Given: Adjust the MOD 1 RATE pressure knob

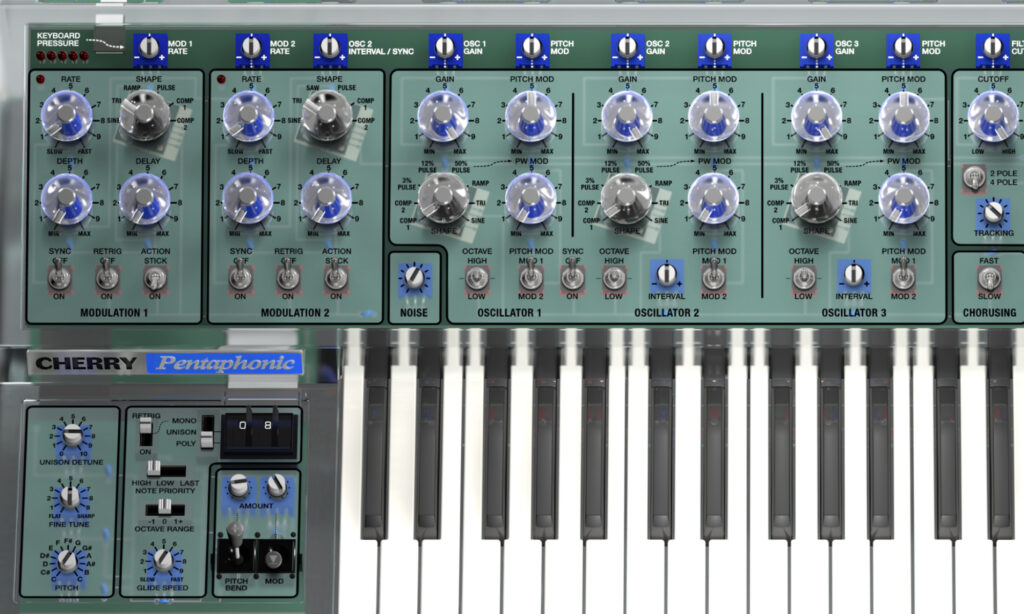Looking at the screenshot, I should pos(150,49).
